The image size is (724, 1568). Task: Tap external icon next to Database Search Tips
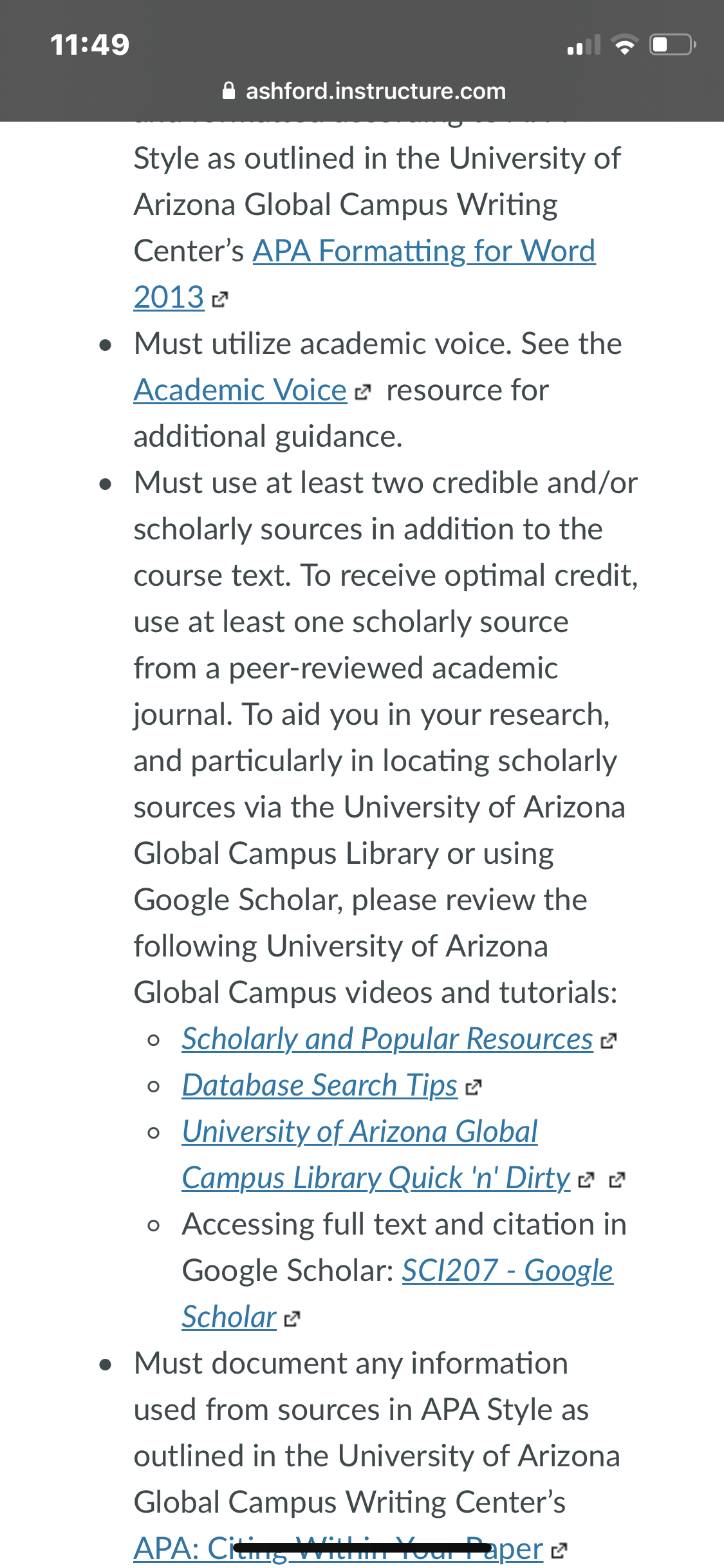473,1087
